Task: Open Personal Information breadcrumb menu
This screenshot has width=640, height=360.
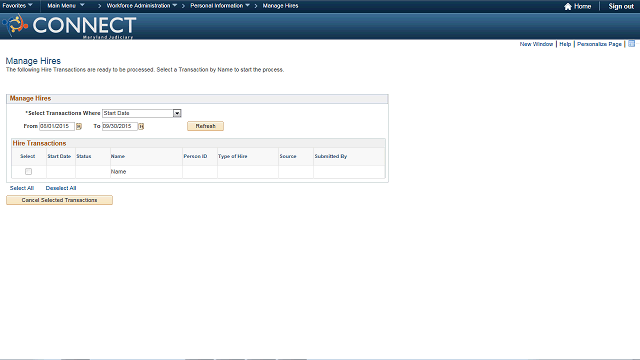Action: 220,6
